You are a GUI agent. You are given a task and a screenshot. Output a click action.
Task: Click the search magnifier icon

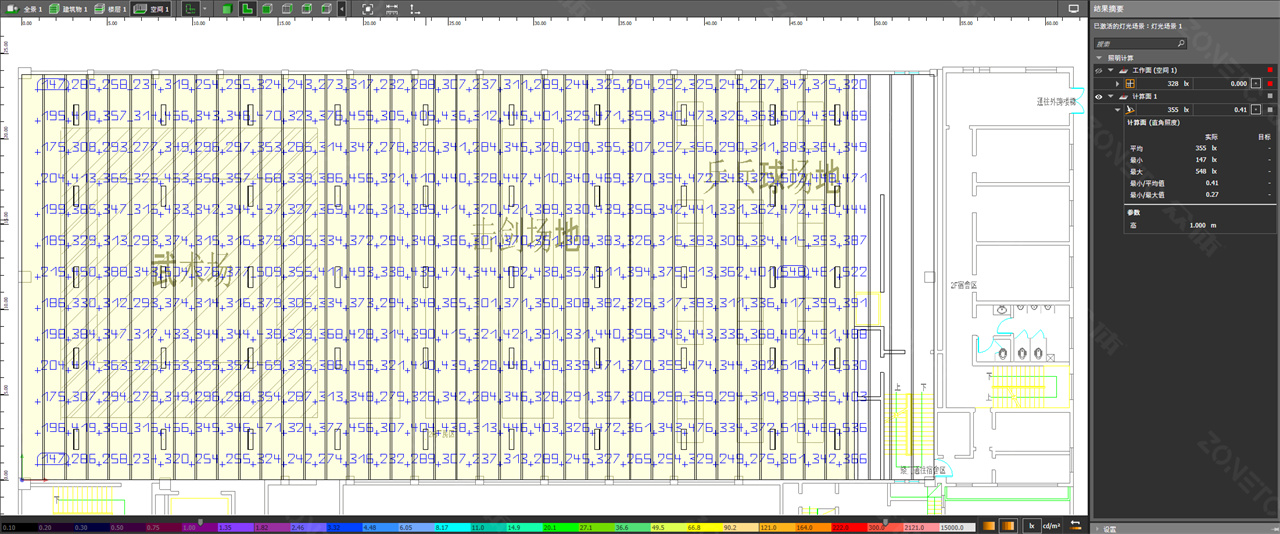(x=1180, y=44)
